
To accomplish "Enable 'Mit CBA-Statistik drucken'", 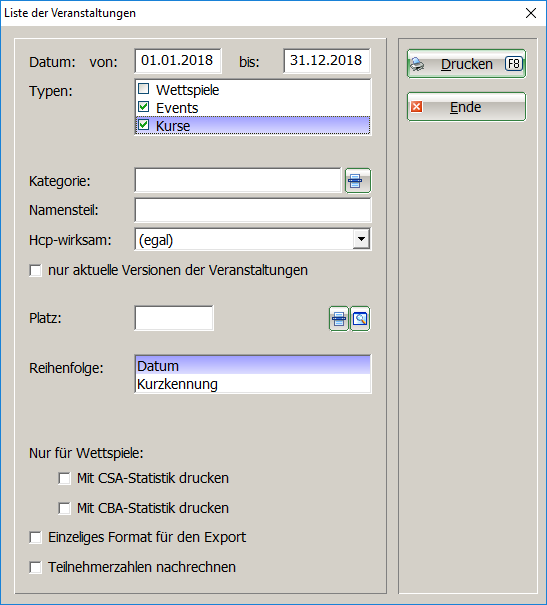I will click(x=64, y=508).
